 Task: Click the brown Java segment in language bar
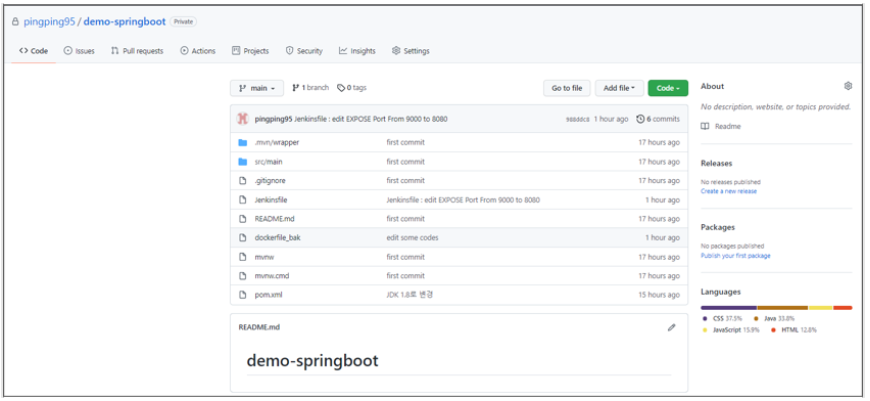(783, 307)
